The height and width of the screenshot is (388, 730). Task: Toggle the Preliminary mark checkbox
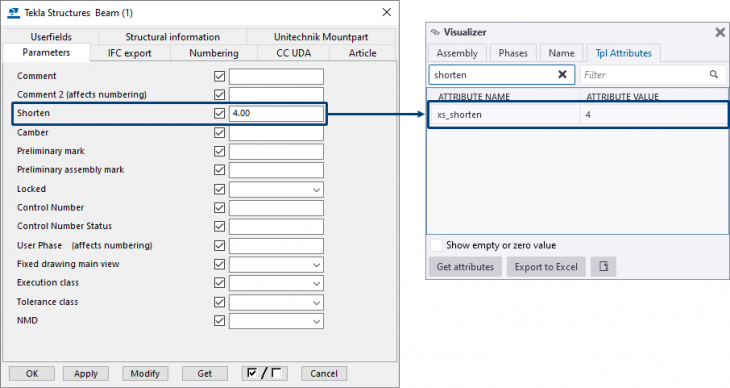(219, 151)
